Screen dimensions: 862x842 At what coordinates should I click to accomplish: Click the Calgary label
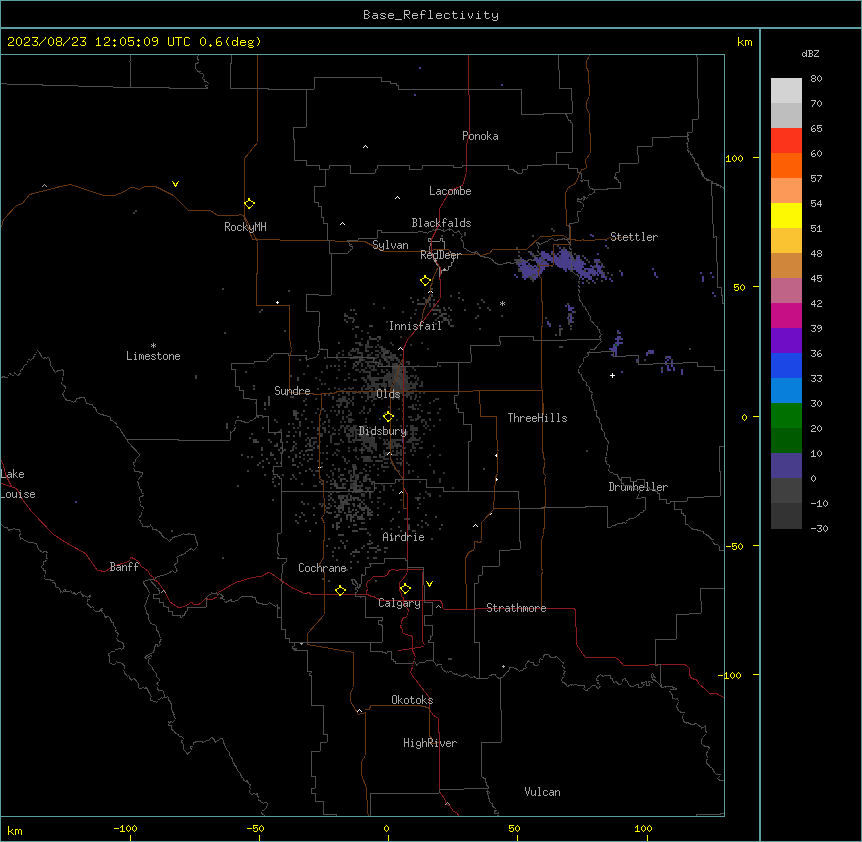tap(399, 603)
